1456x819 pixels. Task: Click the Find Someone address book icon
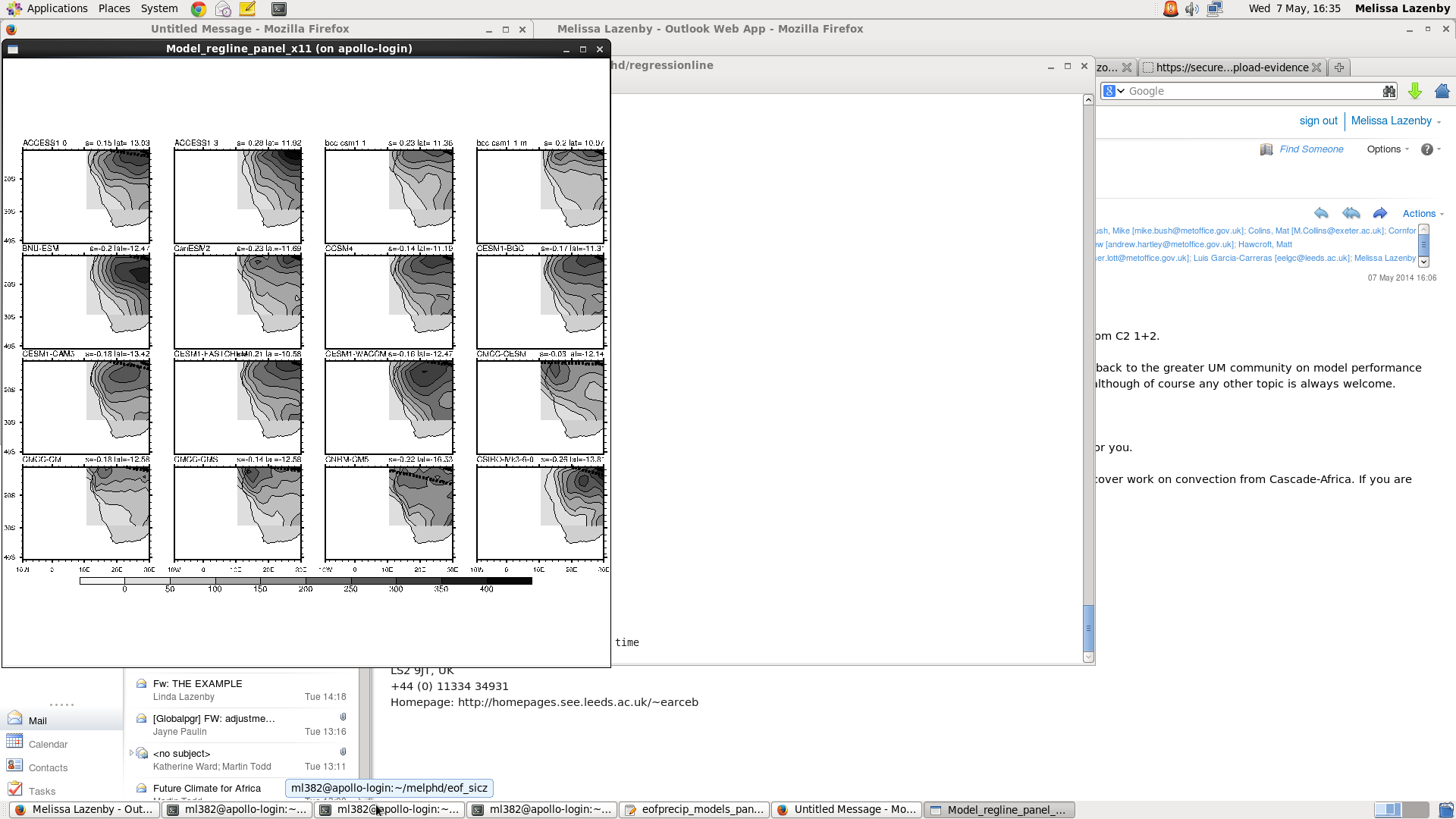pos(1266,149)
